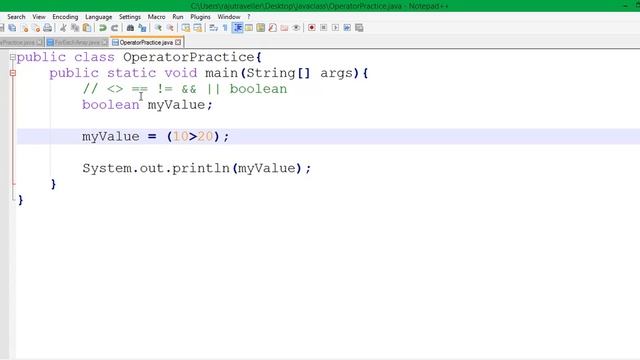The width and height of the screenshot is (640, 360).
Task: Start macro recording with red dot icon
Action: 312,28
